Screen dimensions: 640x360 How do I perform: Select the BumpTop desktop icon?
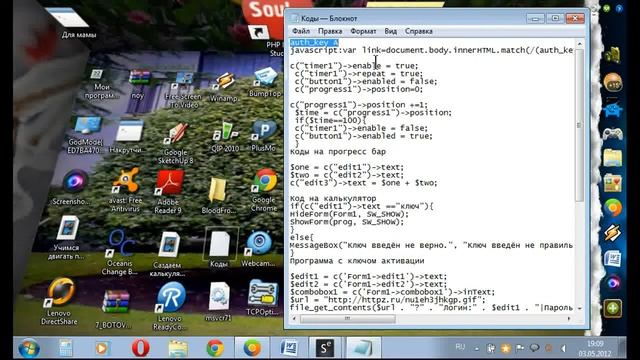click(x=265, y=82)
